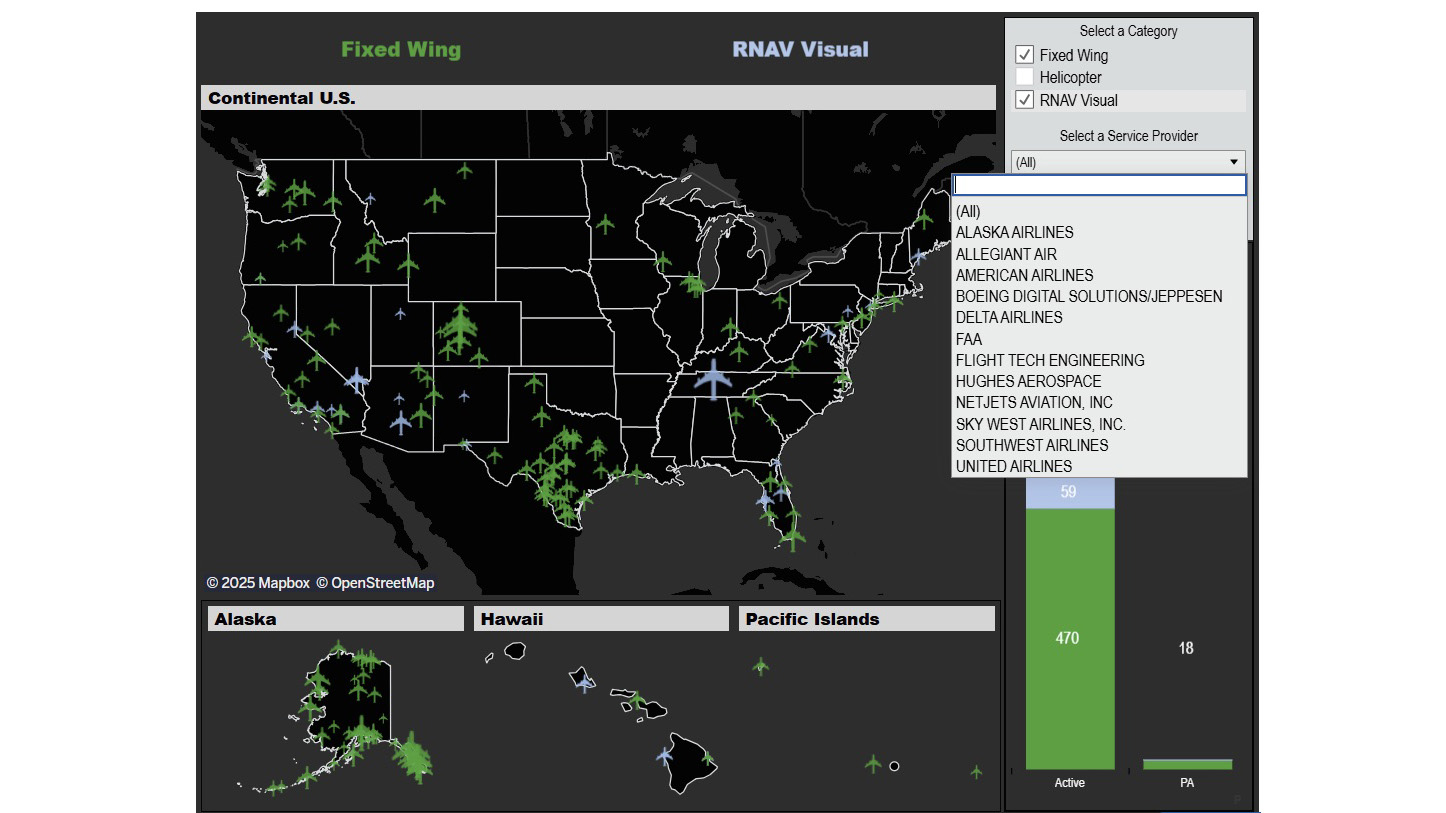
Task: Click the green plane in northern Idaho
Action: (x=332, y=202)
